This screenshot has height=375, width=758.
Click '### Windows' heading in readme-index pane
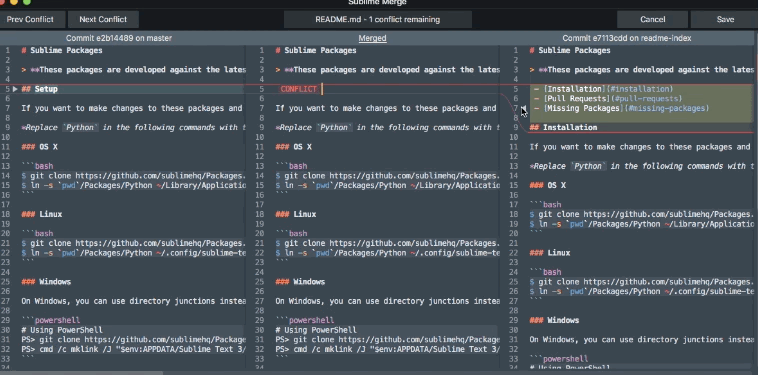pos(554,320)
